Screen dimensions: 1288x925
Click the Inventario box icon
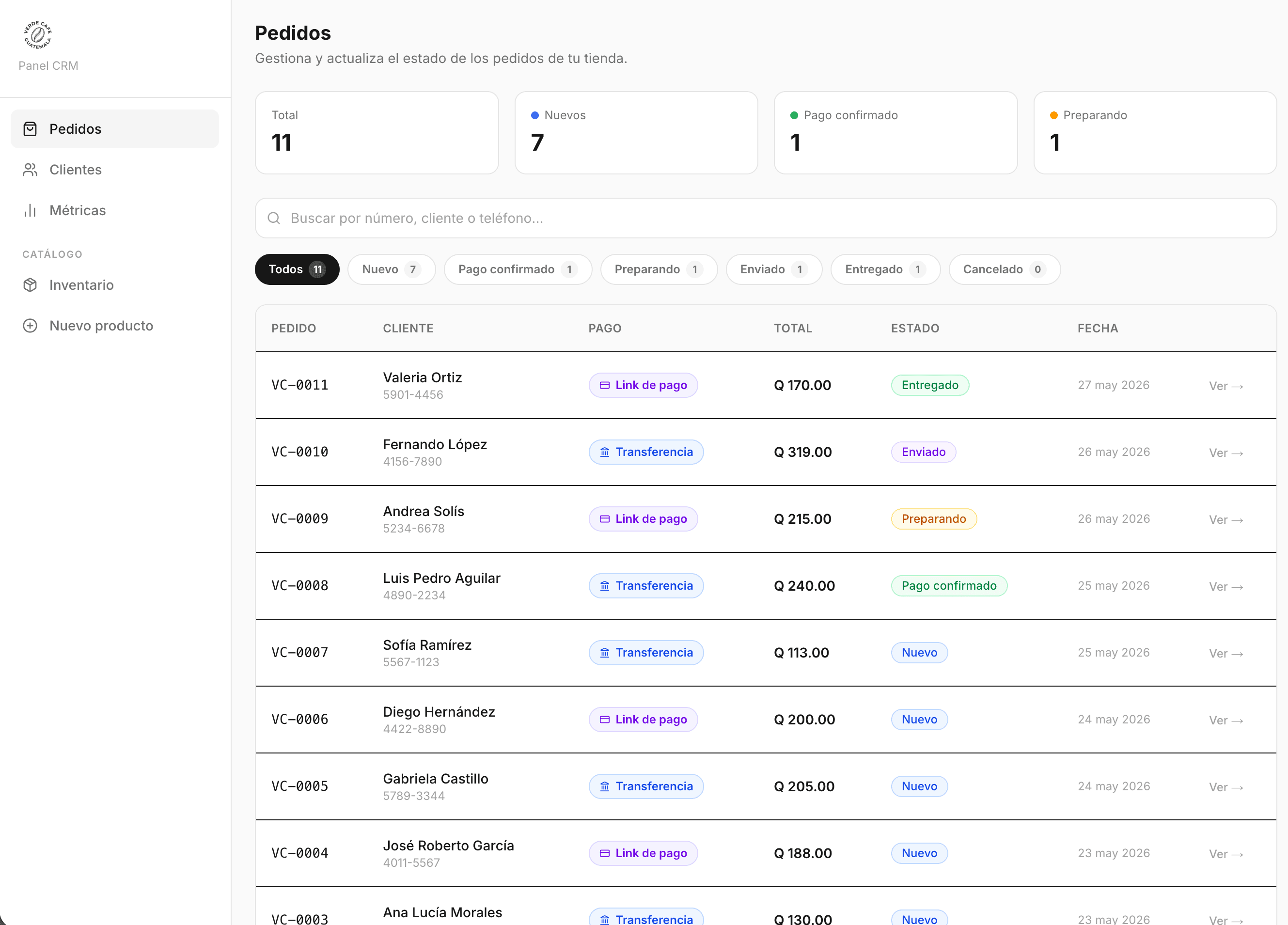(x=30, y=285)
